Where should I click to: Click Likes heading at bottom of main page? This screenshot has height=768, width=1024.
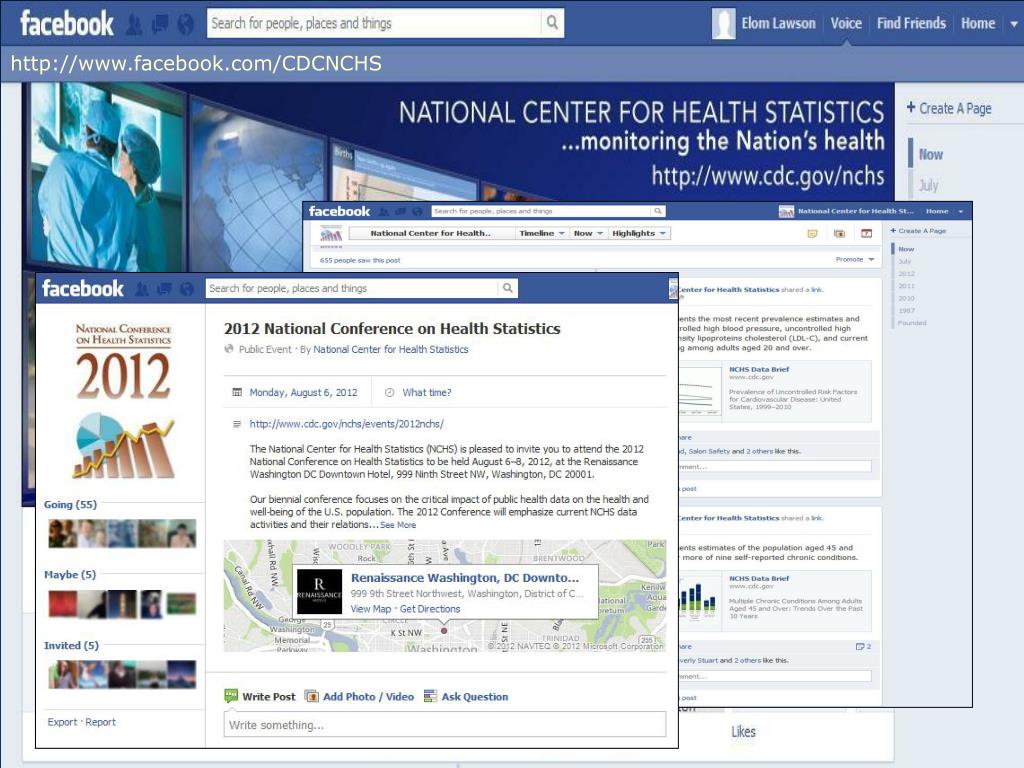click(743, 731)
